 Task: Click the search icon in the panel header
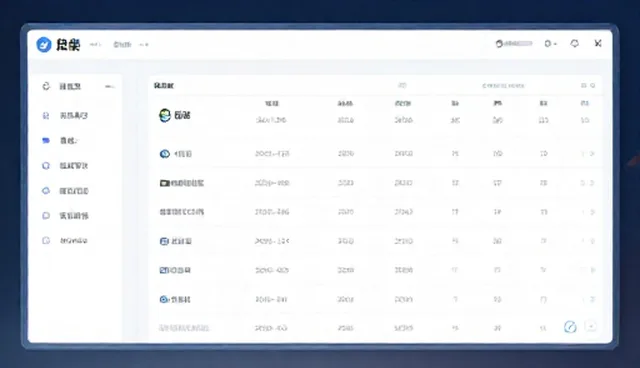[593, 86]
